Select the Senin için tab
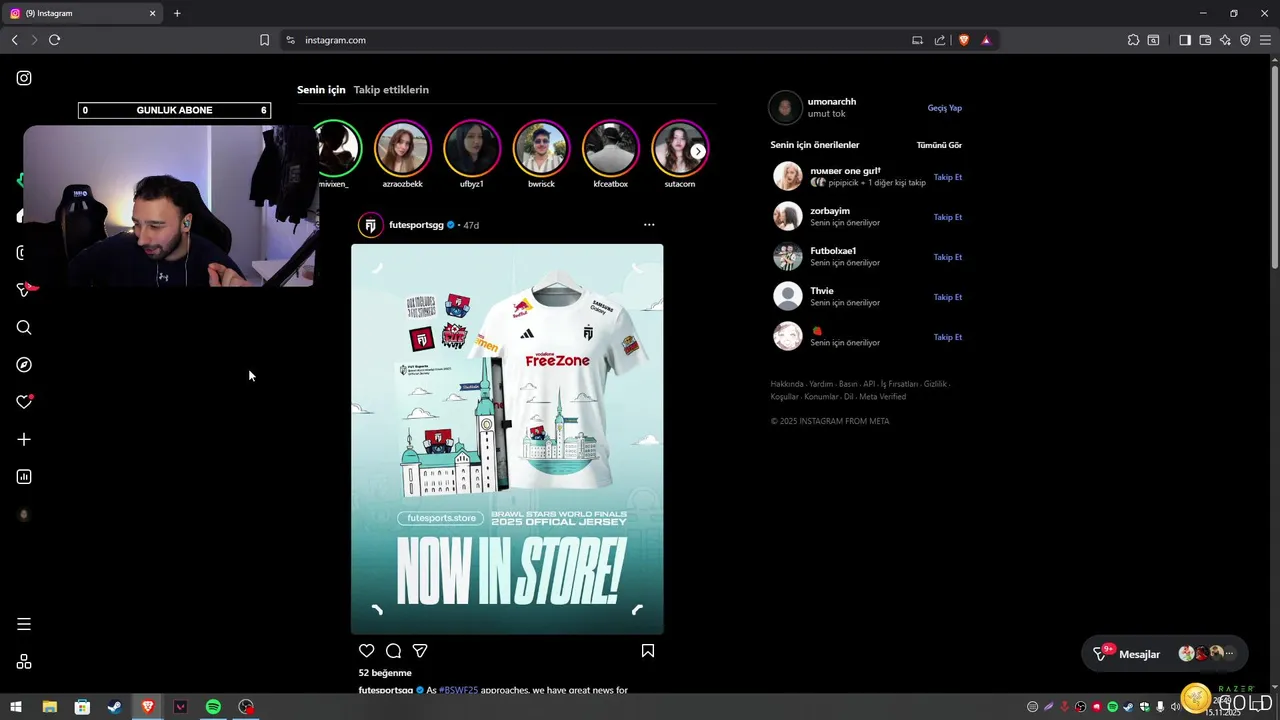 tap(321, 90)
